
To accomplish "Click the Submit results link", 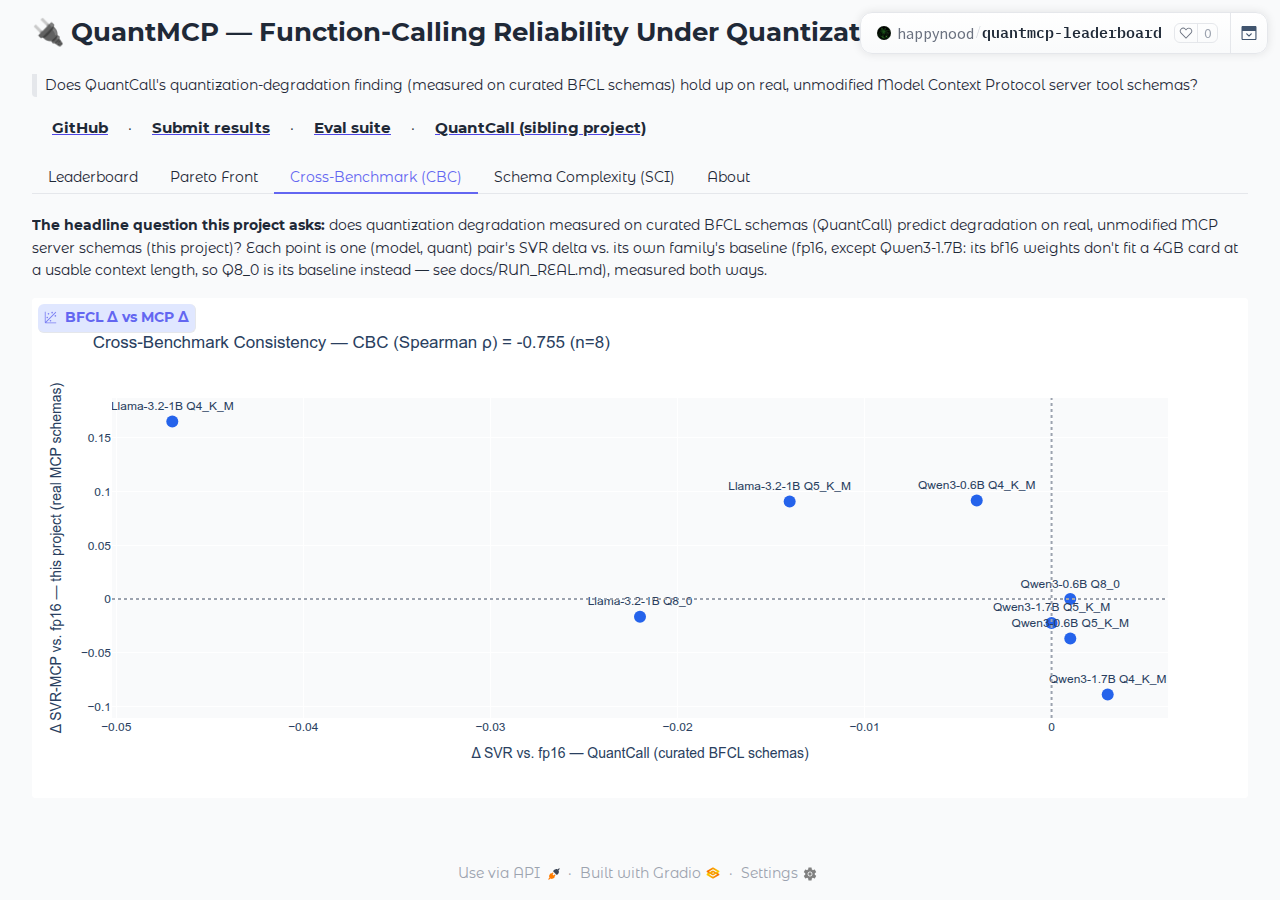I will click(x=211, y=128).
